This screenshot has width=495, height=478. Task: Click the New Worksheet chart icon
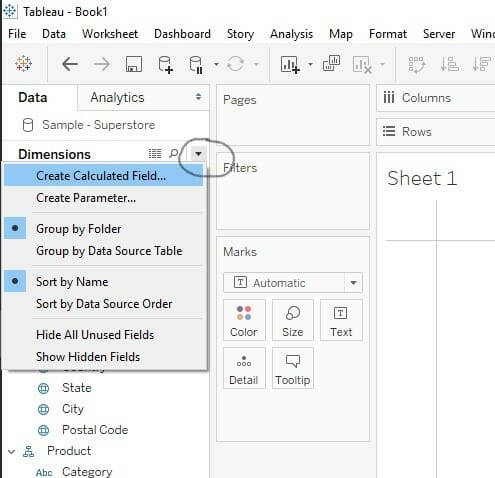tap(290, 64)
